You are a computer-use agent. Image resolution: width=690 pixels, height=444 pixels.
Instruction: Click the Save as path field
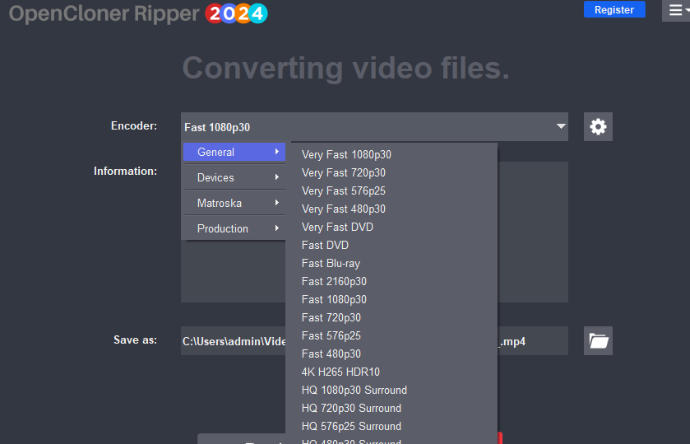374,341
